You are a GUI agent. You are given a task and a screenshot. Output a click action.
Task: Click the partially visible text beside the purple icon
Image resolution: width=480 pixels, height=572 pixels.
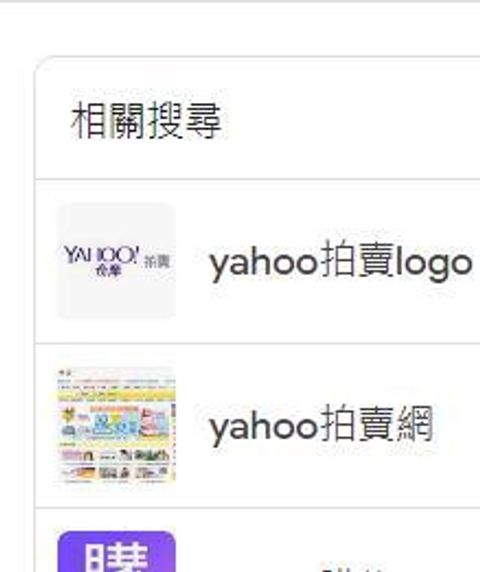coord(352,569)
